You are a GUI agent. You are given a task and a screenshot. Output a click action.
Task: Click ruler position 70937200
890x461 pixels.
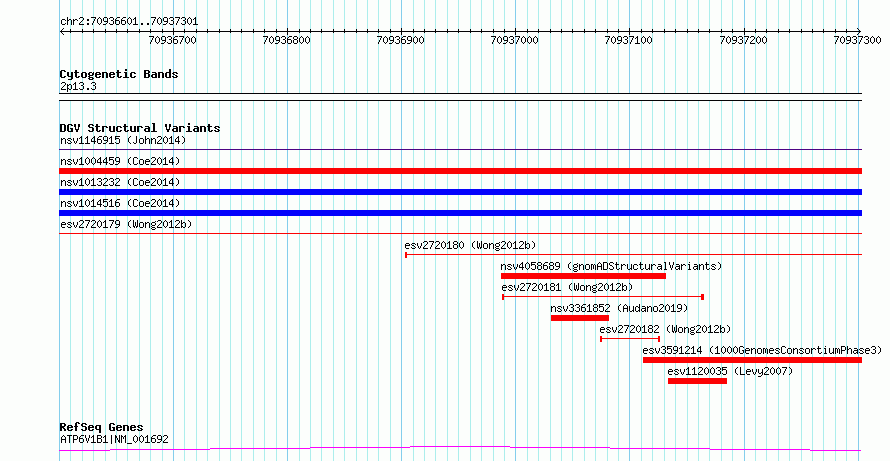point(743,40)
